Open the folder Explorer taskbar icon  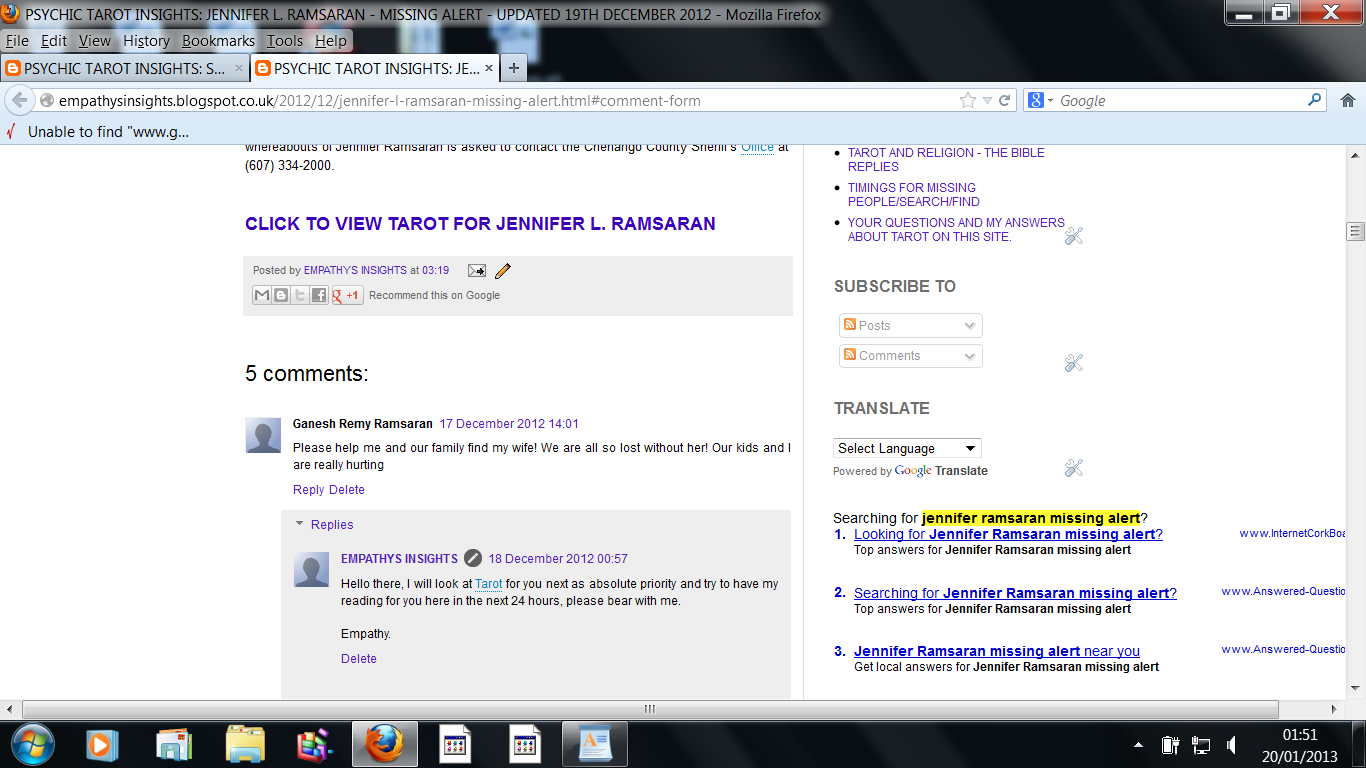click(245, 744)
